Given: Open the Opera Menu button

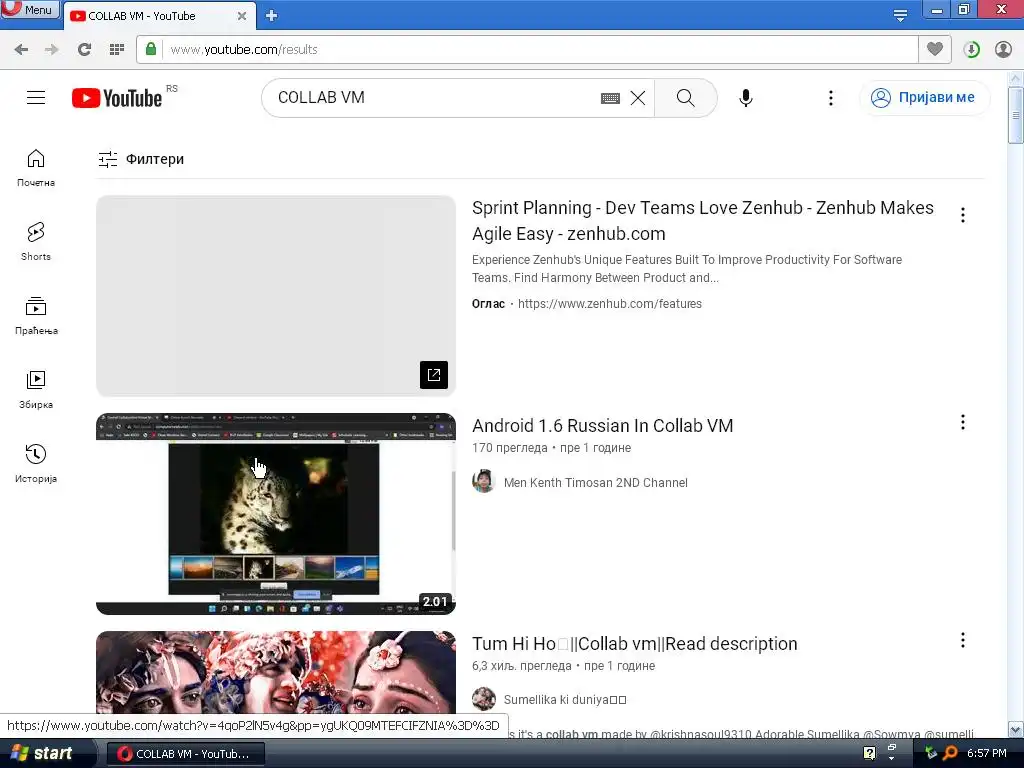Looking at the screenshot, I should [30, 9].
